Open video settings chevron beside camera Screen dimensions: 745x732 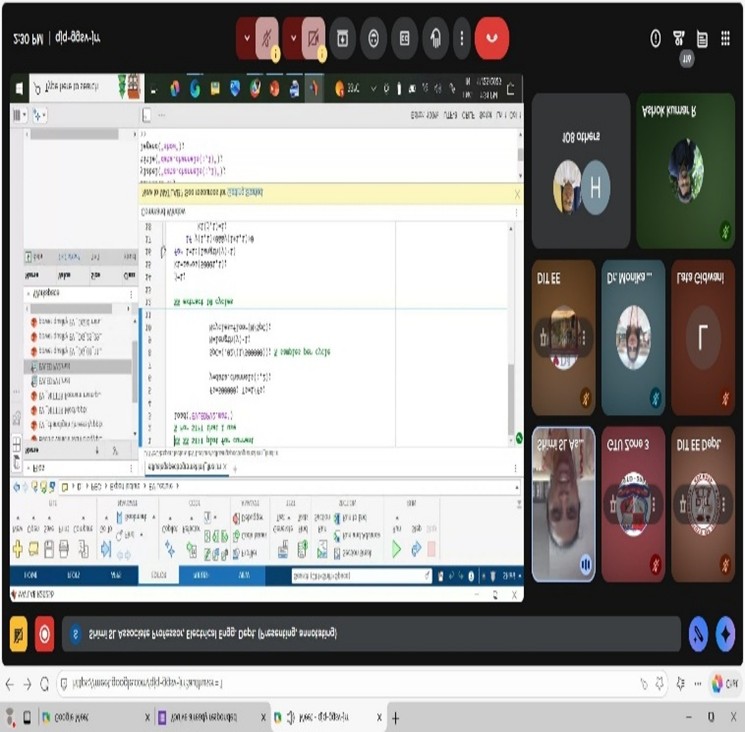[293, 38]
